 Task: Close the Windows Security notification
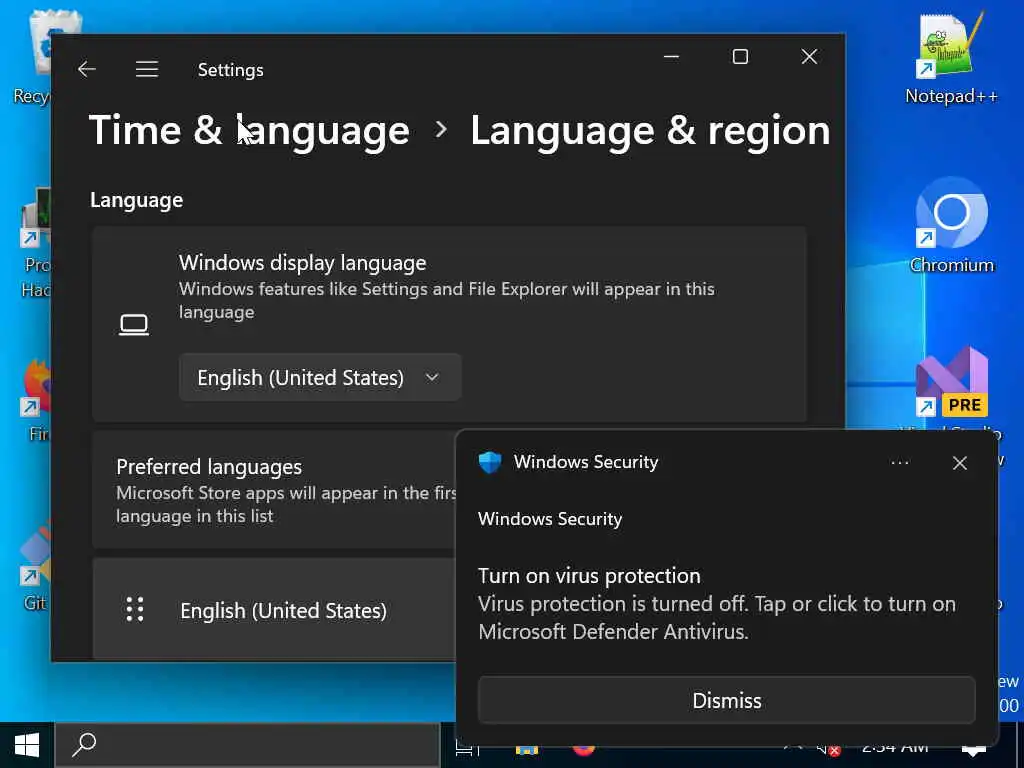(959, 463)
